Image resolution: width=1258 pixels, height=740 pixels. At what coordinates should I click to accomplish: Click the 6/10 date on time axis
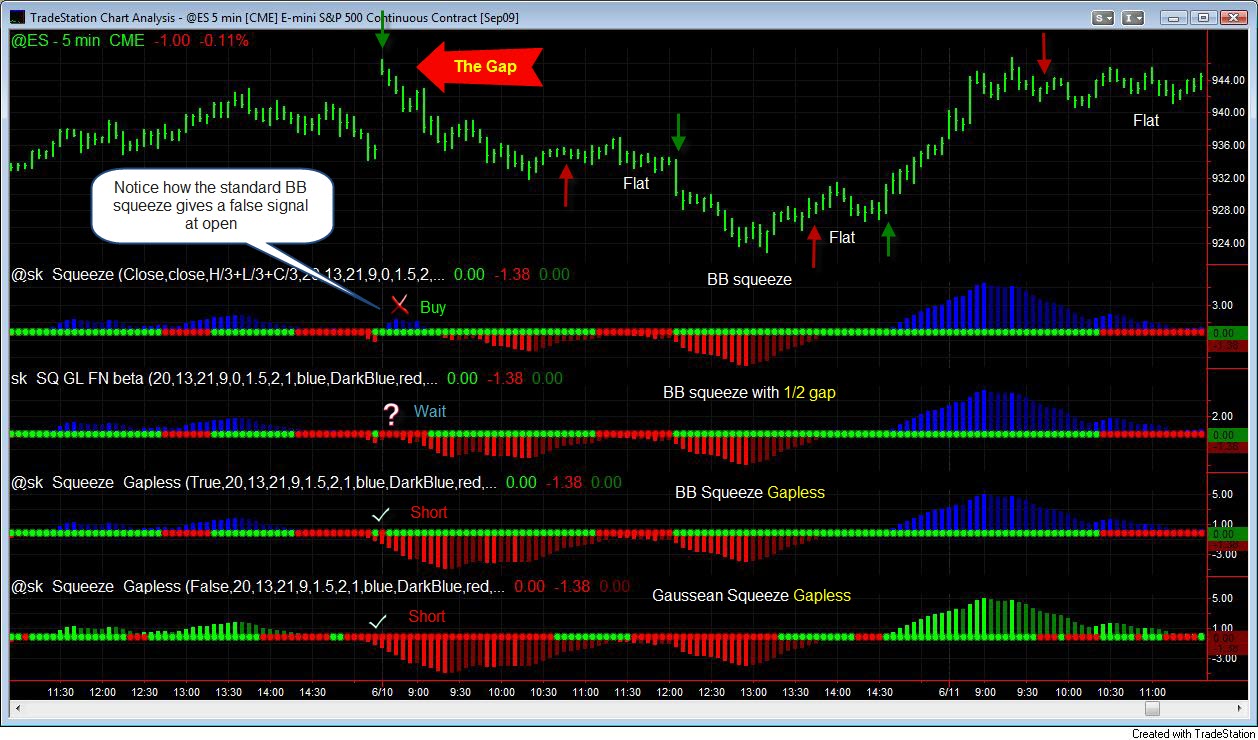coord(381,692)
